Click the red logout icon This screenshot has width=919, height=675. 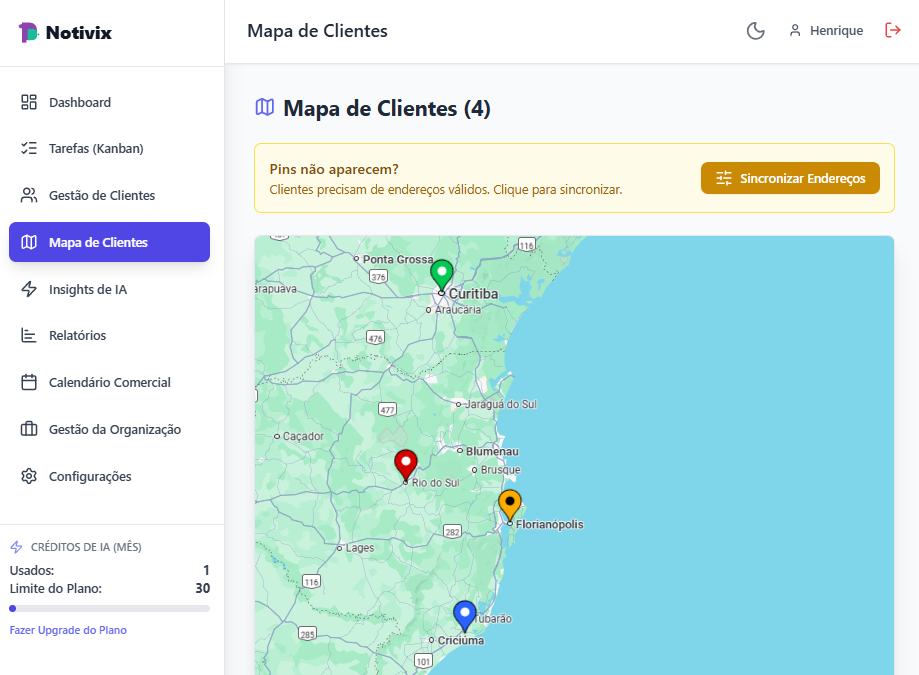pos(892,30)
